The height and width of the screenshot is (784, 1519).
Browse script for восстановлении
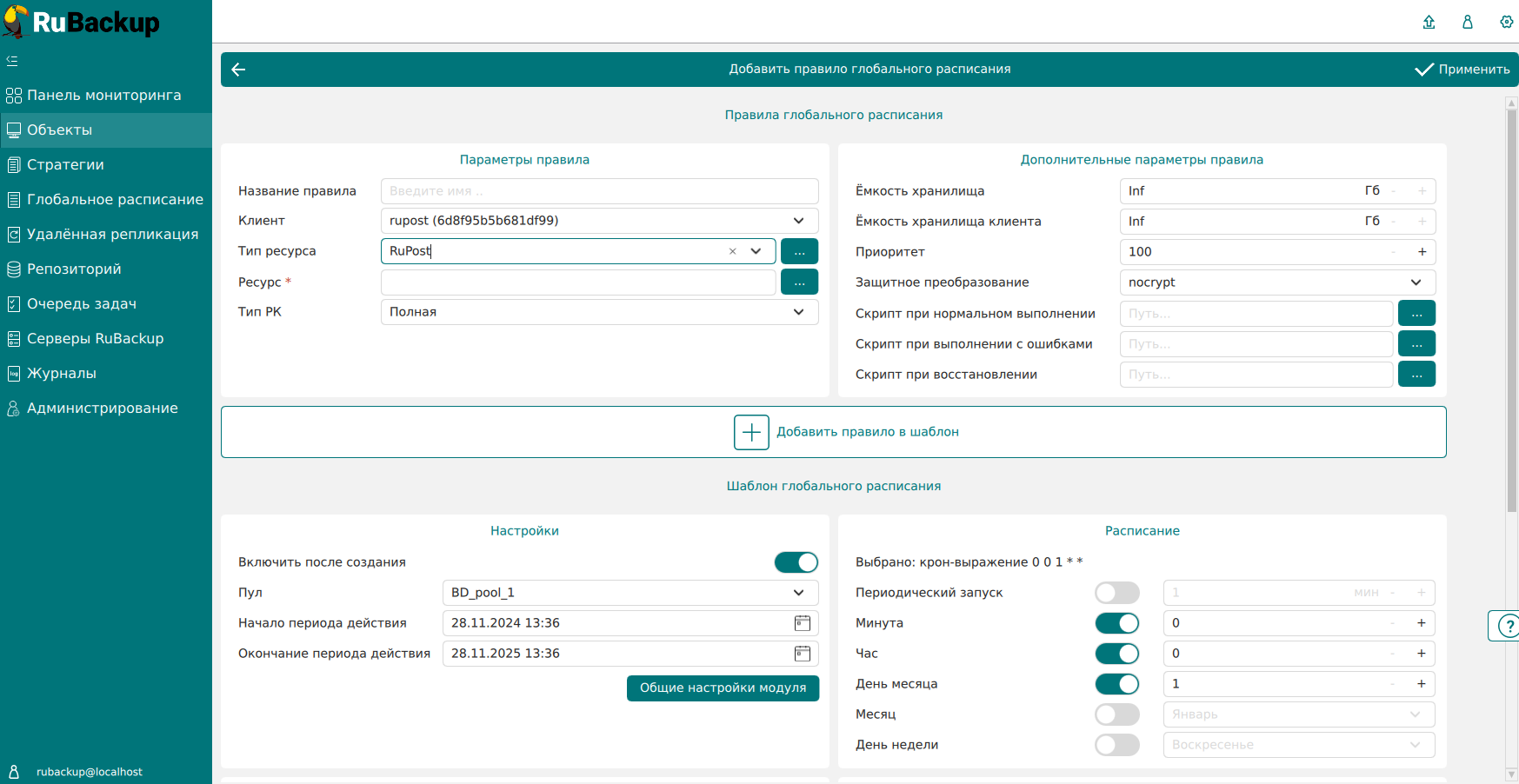(x=1416, y=374)
